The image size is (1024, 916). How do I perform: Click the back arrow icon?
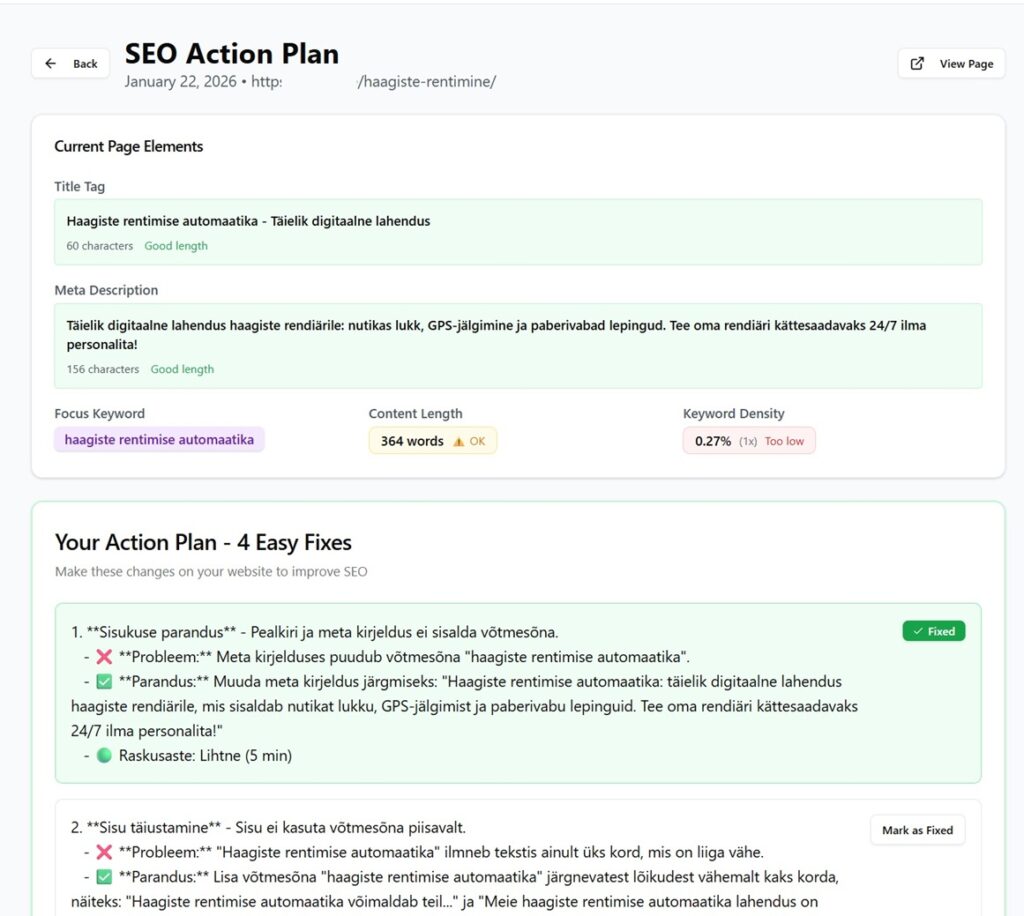point(51,63)
